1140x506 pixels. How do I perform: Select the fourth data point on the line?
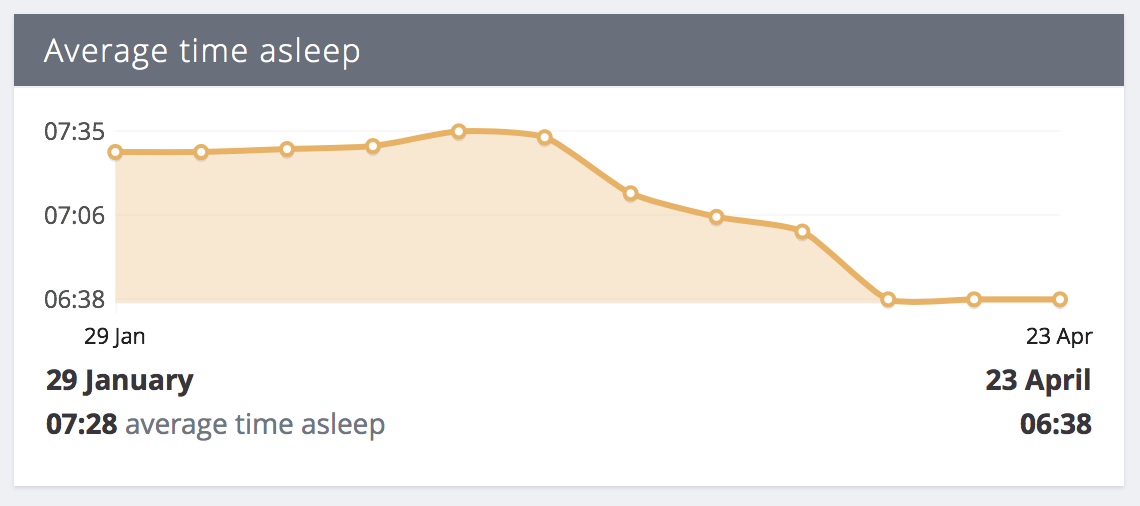coord(373,146)
